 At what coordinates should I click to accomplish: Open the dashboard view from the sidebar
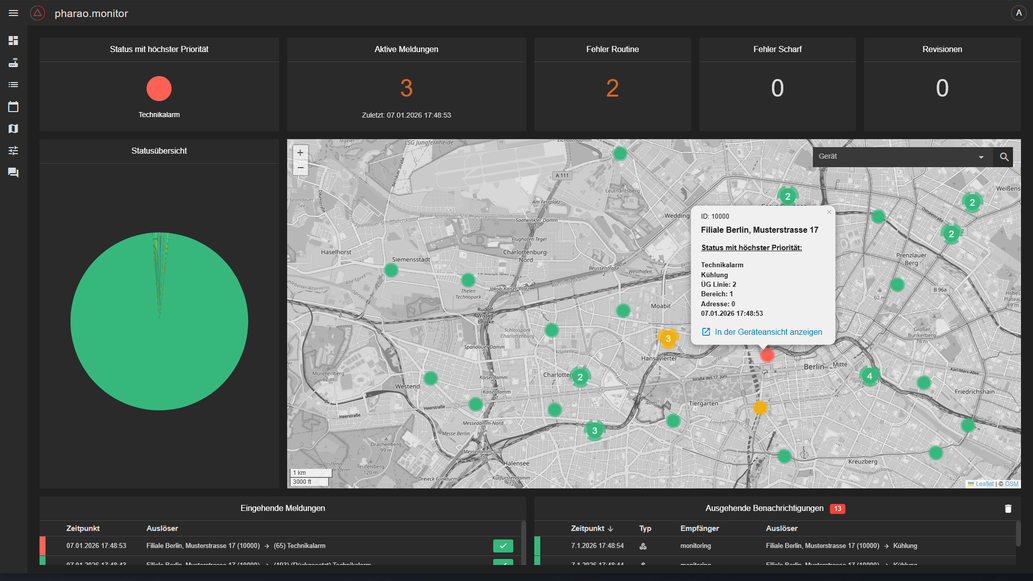13,41
